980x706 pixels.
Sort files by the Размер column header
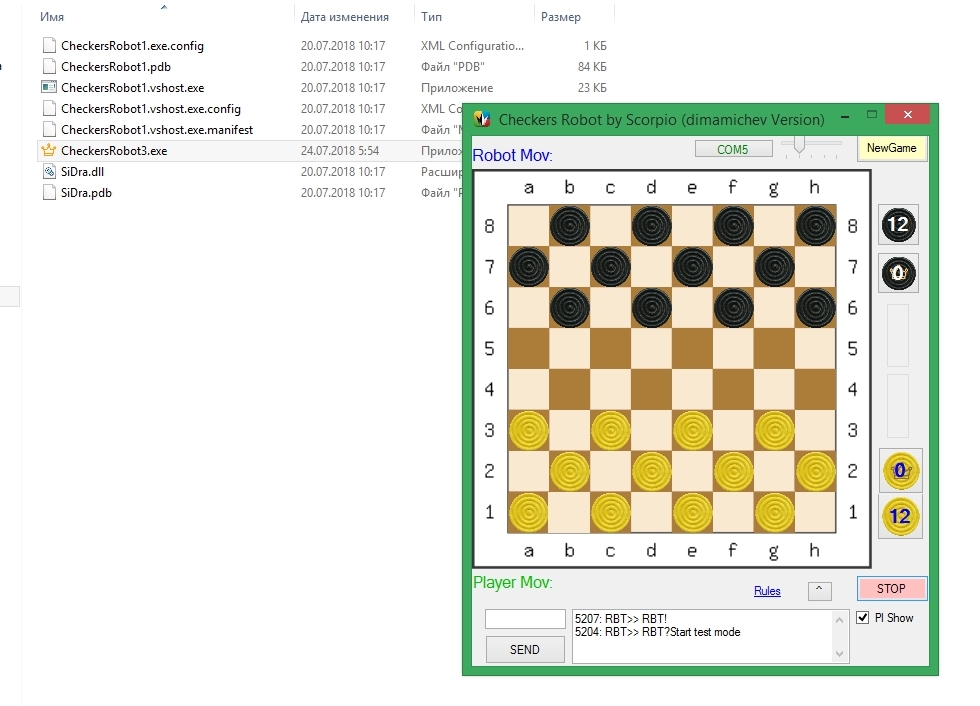click(560, 17)
